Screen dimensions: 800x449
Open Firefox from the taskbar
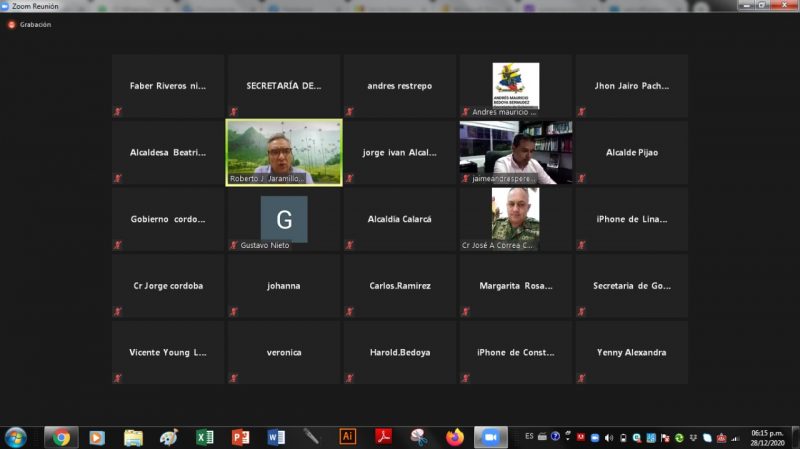pos(455,437)
